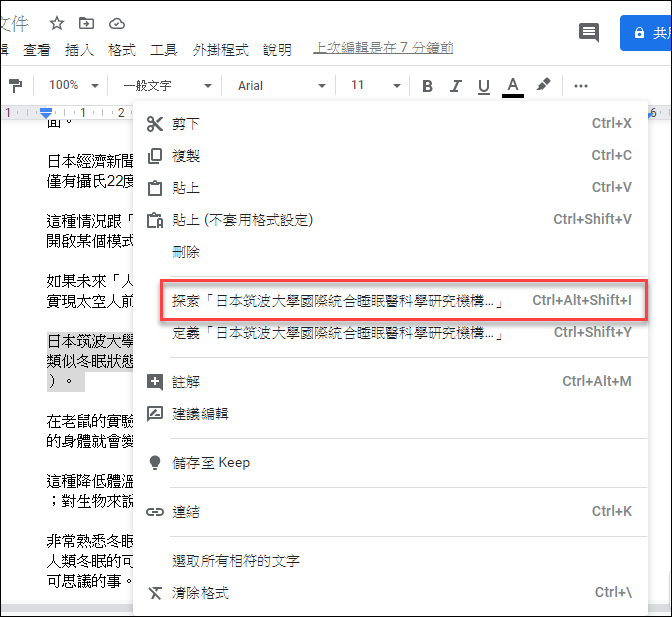Open the 格式 menu
This screenshot has height=617, width=672.
pos(122,50)
